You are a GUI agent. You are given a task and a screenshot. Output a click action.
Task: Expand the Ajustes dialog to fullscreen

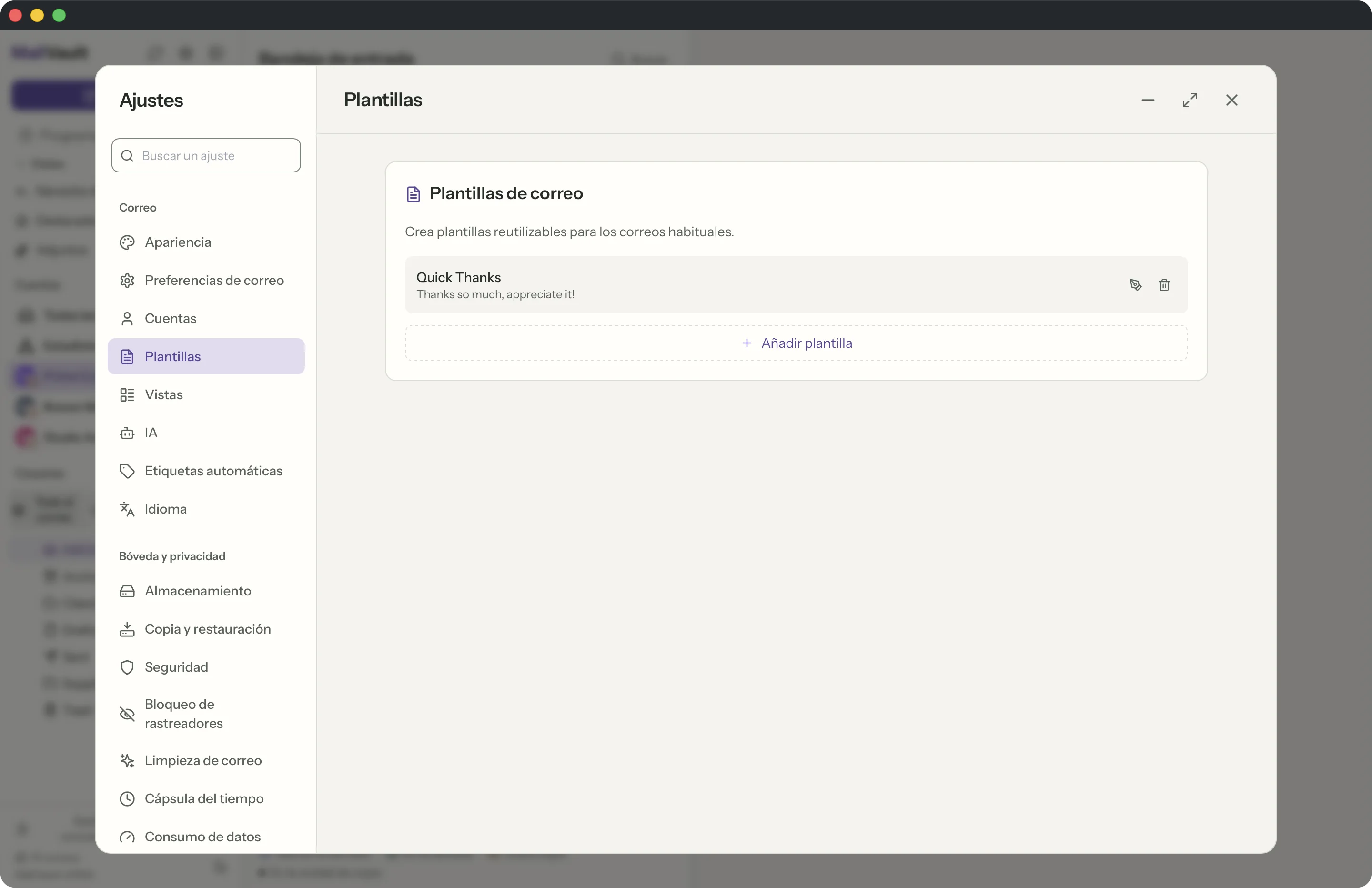[1190, 101]
